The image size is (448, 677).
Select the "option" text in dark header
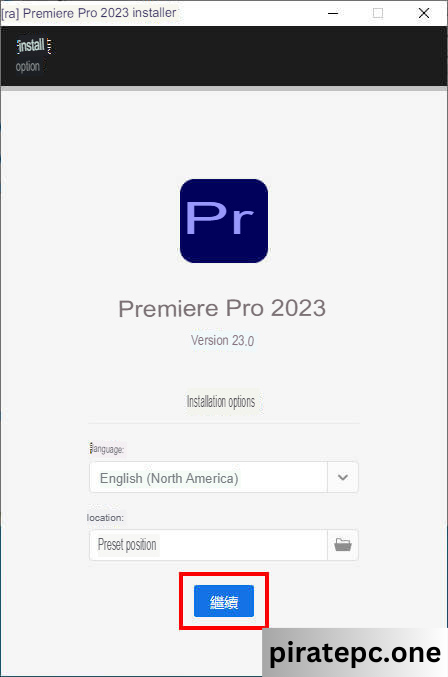point(28,66)
